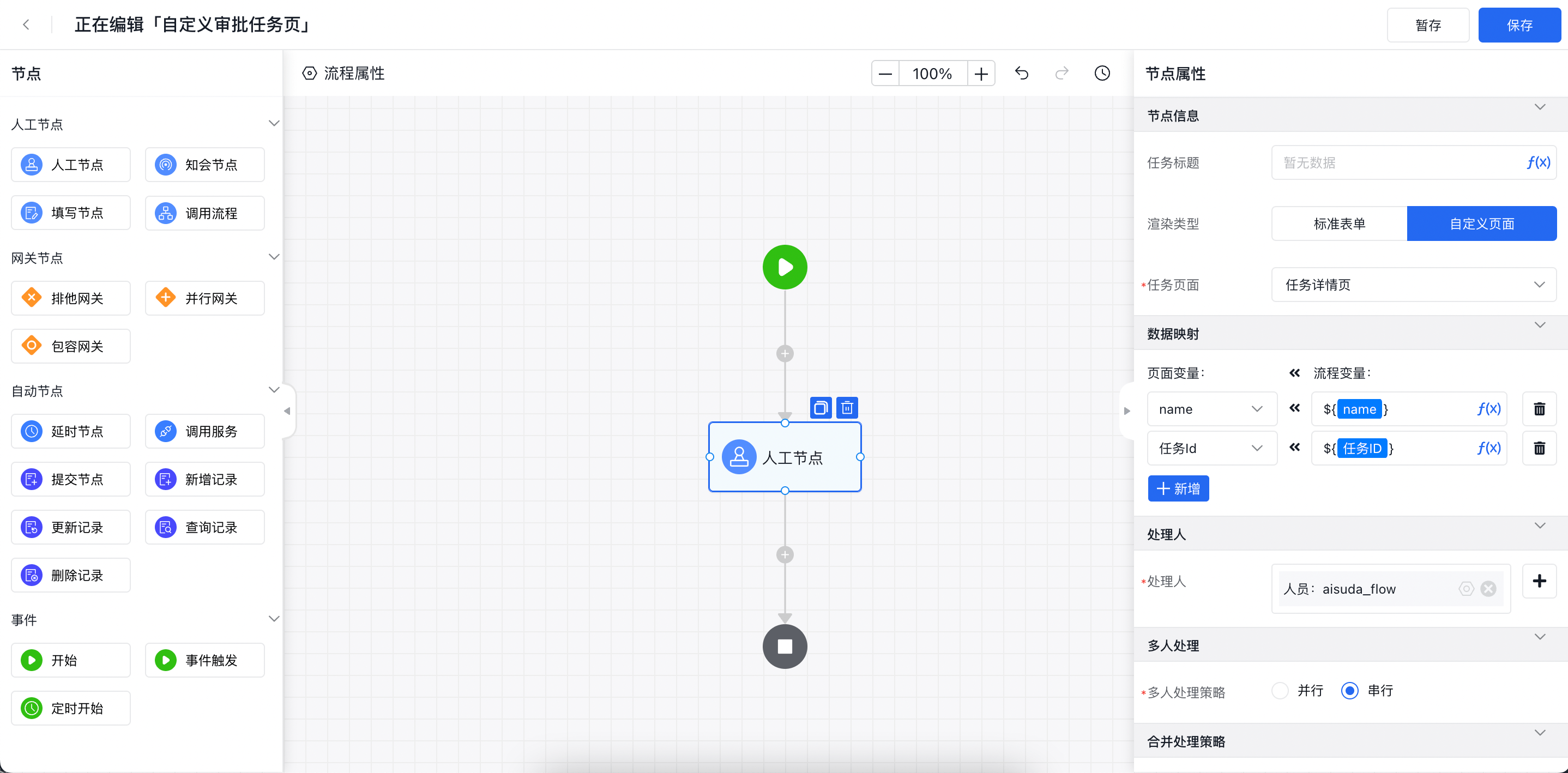This screenshot has height=773, width=1568.
Task: Zoom in with the plus button
Action: (981, 74)
